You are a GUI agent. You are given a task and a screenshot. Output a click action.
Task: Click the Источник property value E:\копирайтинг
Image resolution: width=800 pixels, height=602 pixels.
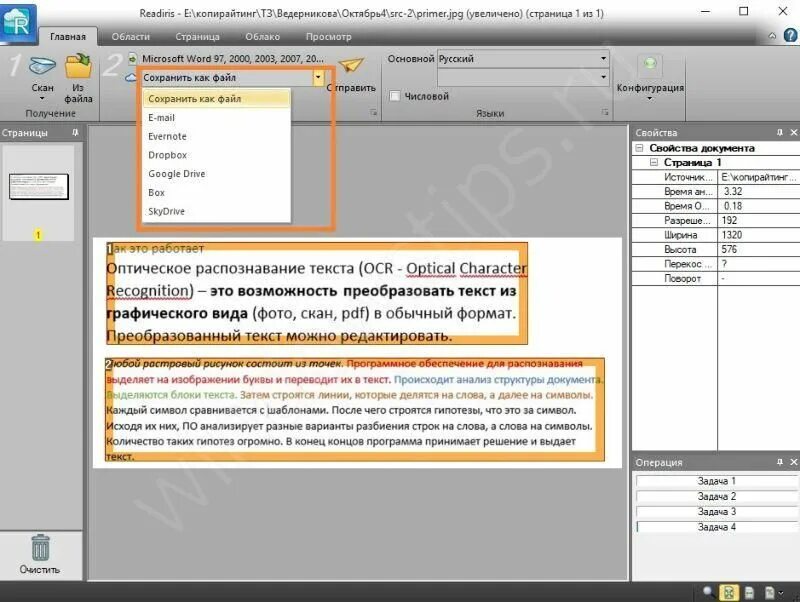point(758,177)
